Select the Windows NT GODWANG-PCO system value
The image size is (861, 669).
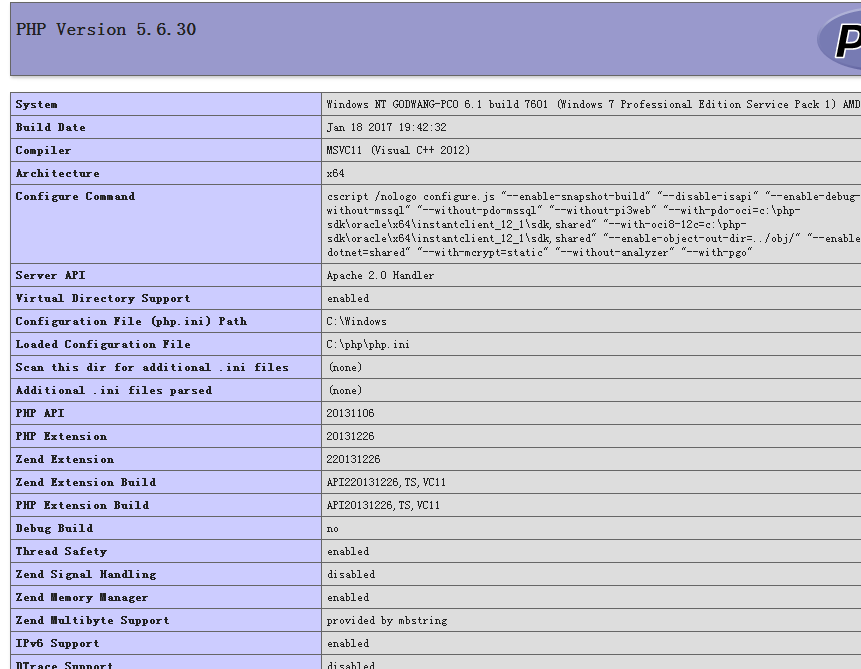coord(593,104)
